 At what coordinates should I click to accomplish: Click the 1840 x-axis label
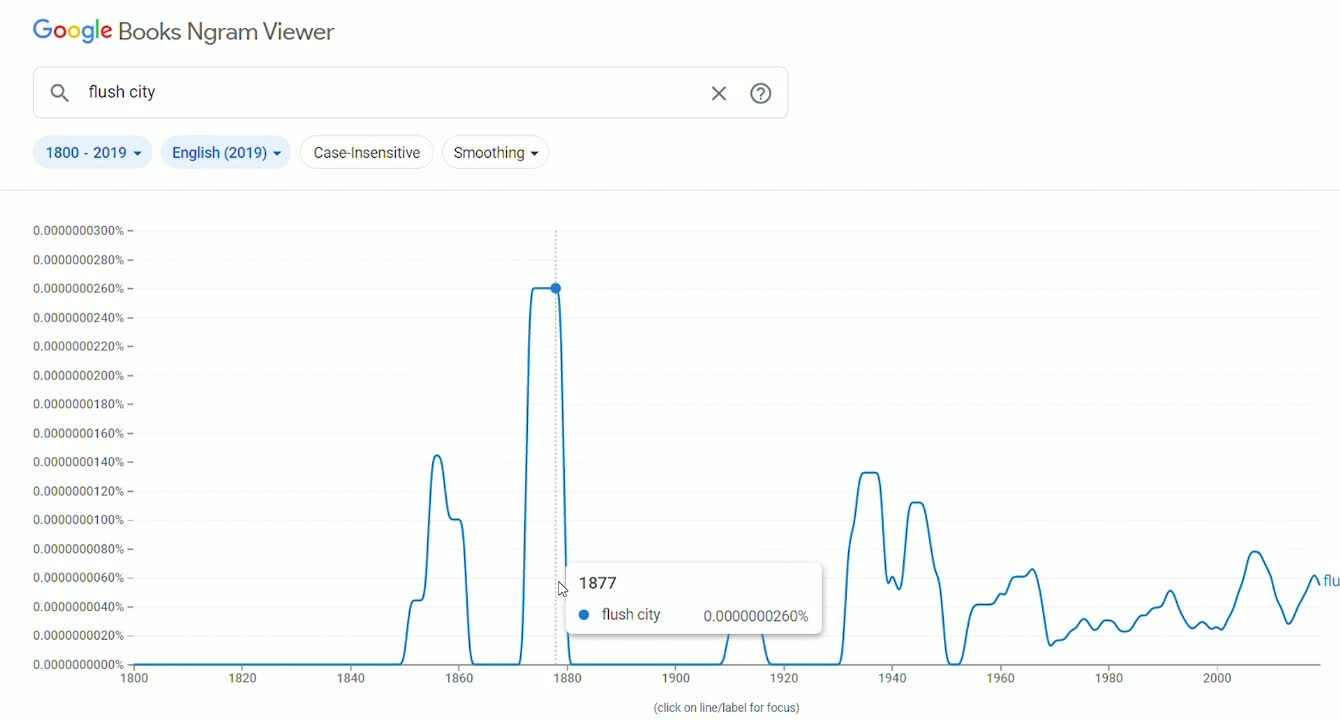click(351, 678)
